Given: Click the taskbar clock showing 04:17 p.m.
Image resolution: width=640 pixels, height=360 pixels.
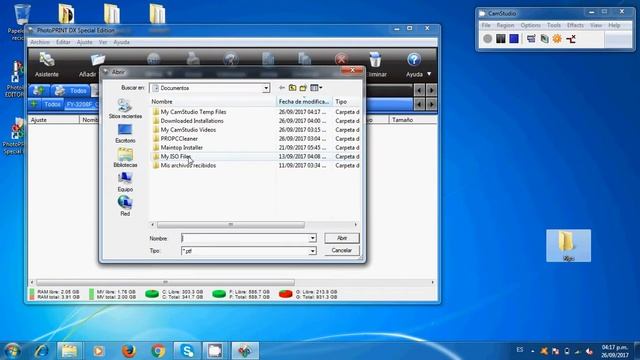Looking at the screenshot, I should [614, 351].
